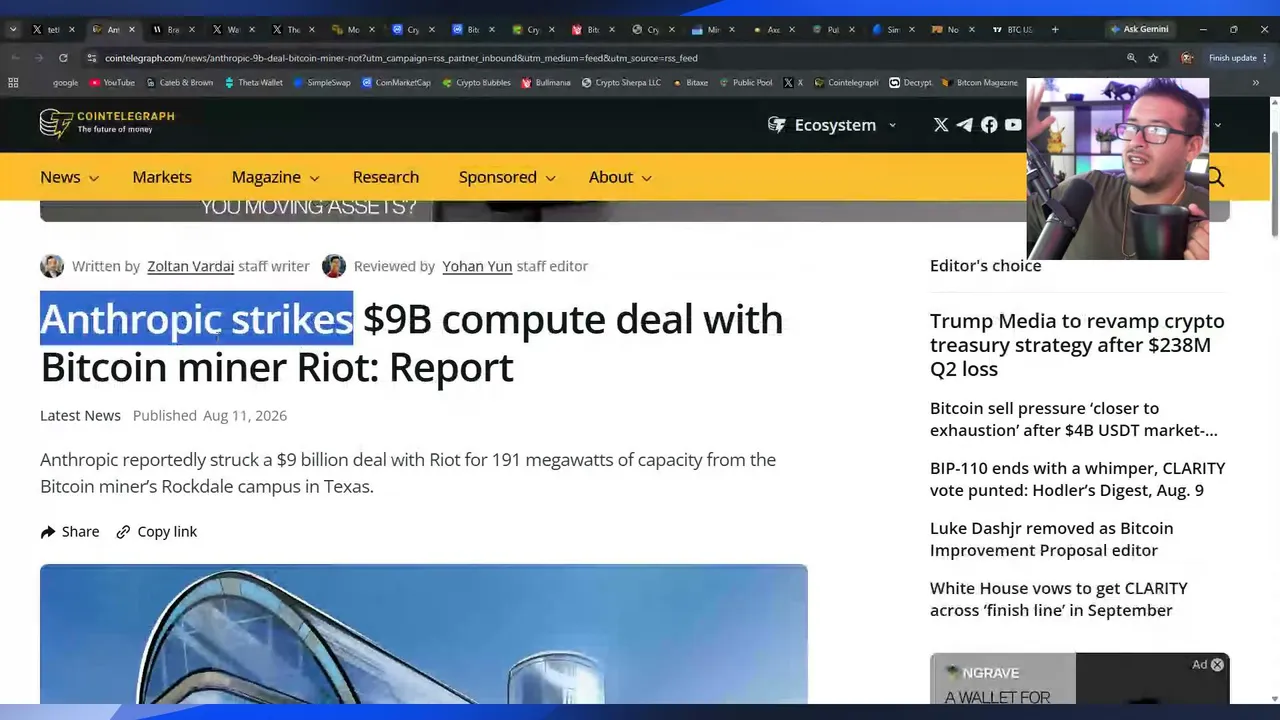Viewport: 1280px width, 720px height.
Task: Reload the page with the refresh icon
Action: click(x=63, y=58)
